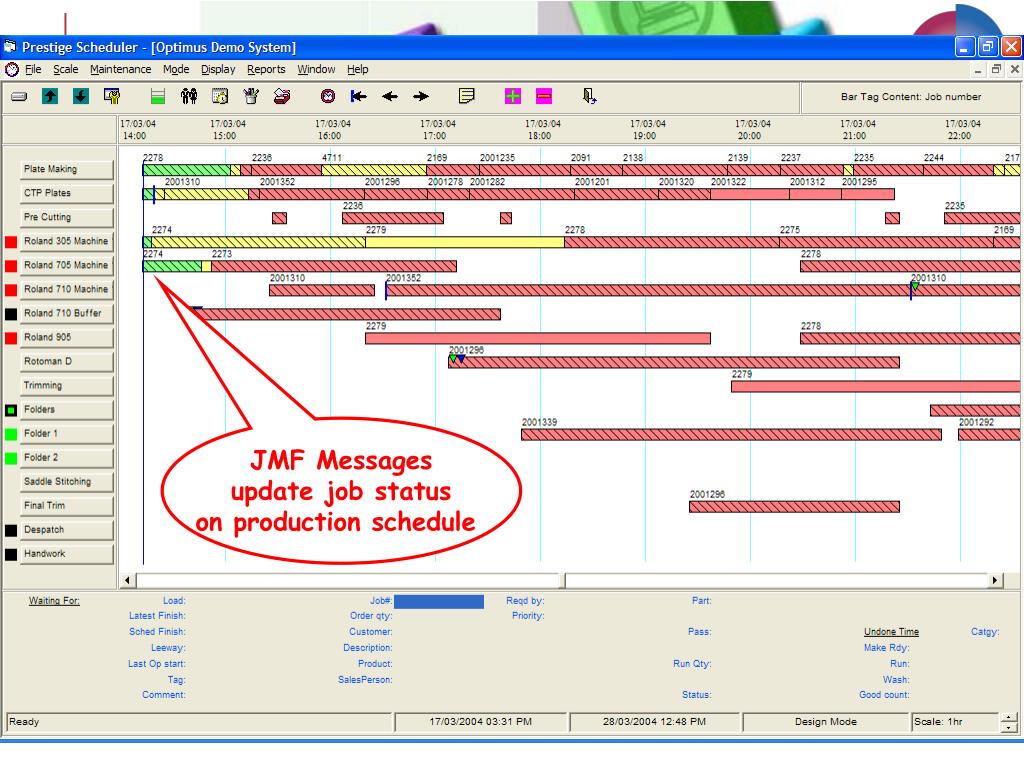Click the grey bar icon in toolbar
Image resolution: width=1024 pixels, height=768 pixels.
point(19,97)
